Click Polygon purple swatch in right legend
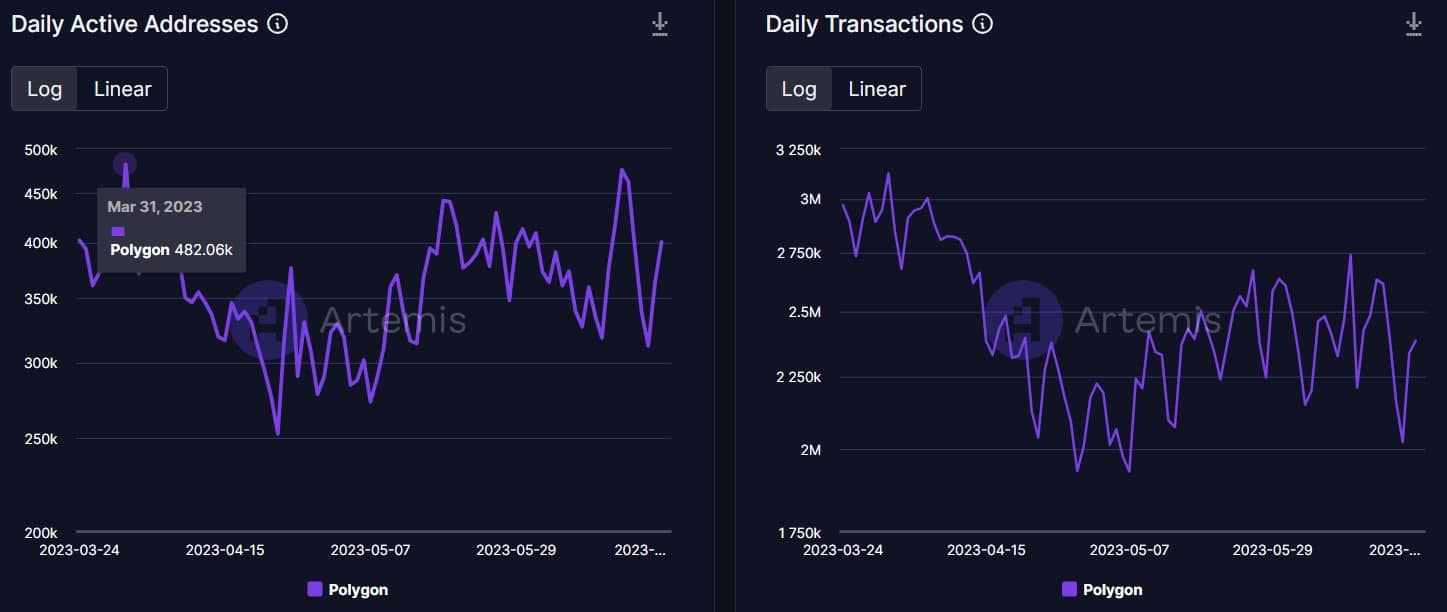The height and width of the screenshot is (612, 1447). (x=1069, y=590)
